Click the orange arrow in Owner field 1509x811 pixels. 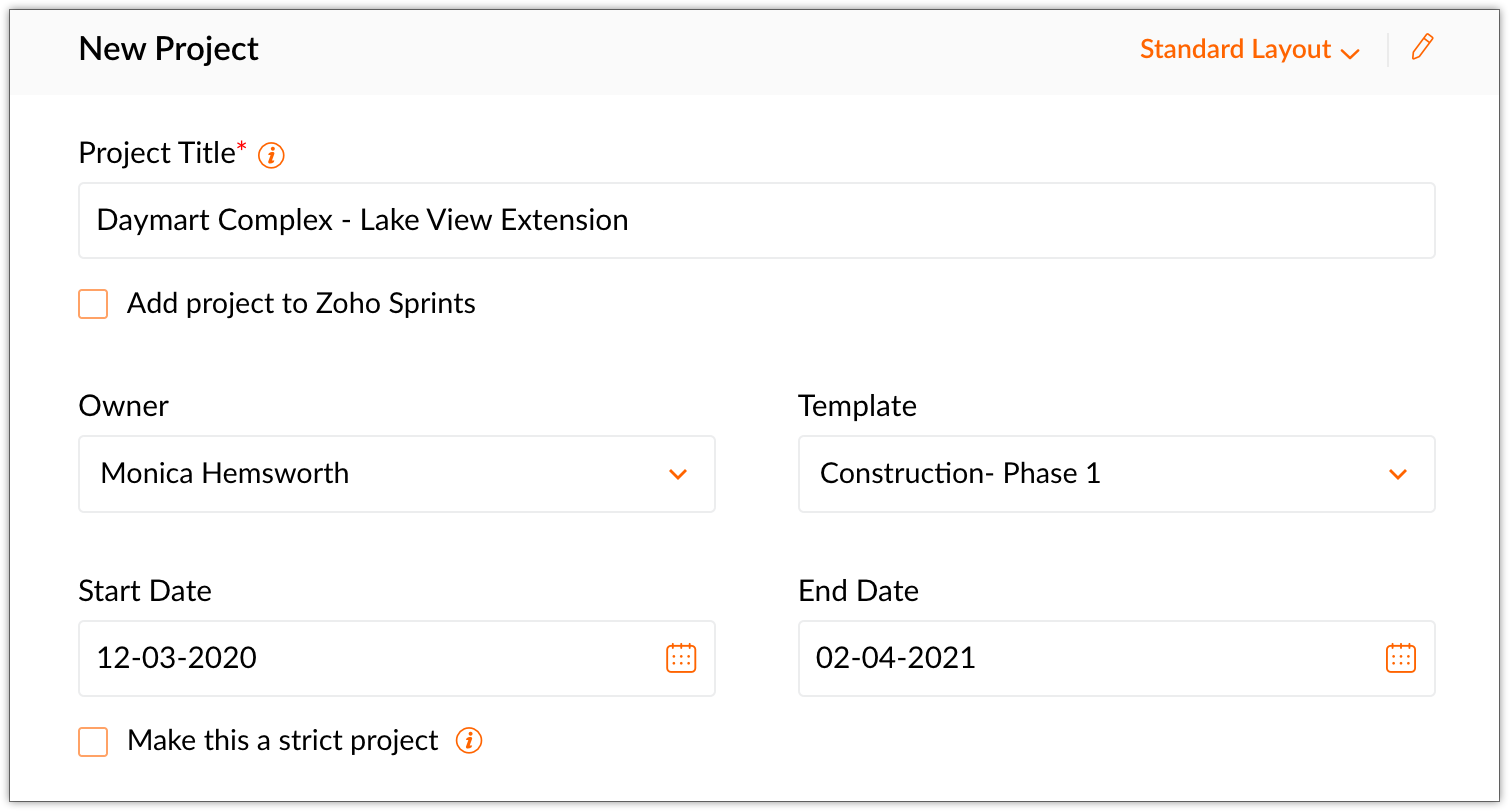(x=678, y=474)
